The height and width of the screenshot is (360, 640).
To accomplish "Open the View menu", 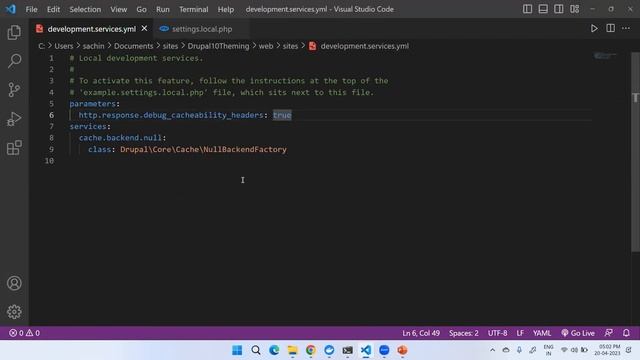I will click(x=118, y=9).
